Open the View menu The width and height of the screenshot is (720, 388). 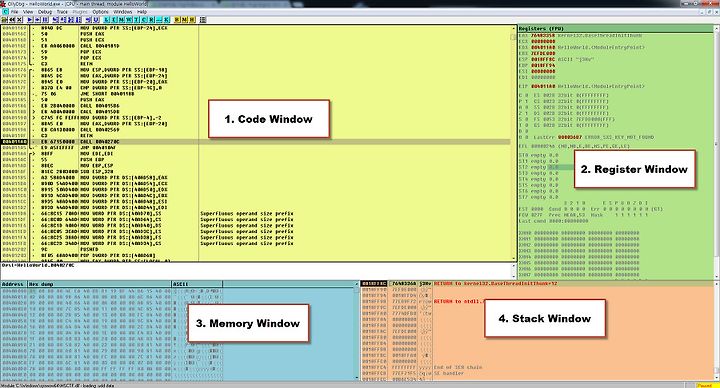pos(28,12)
